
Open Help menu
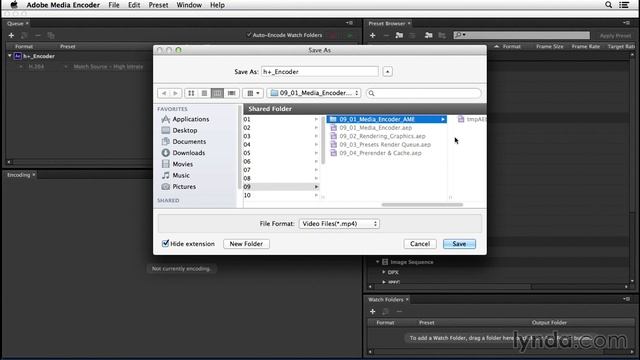[217, 5]
